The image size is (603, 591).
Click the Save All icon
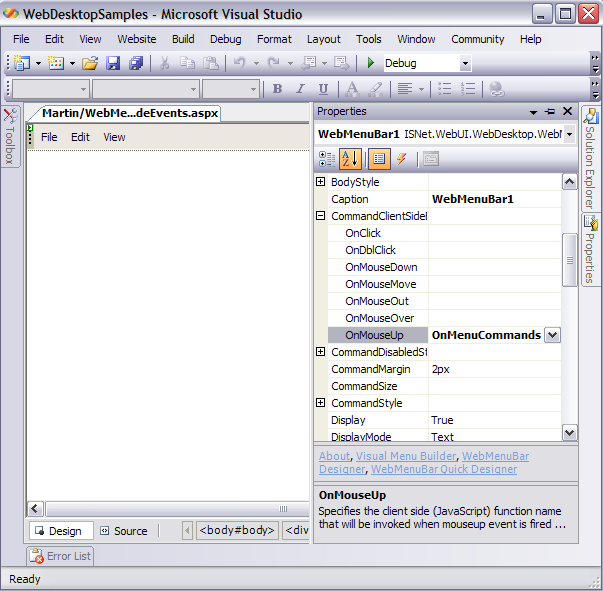point(135,63)
